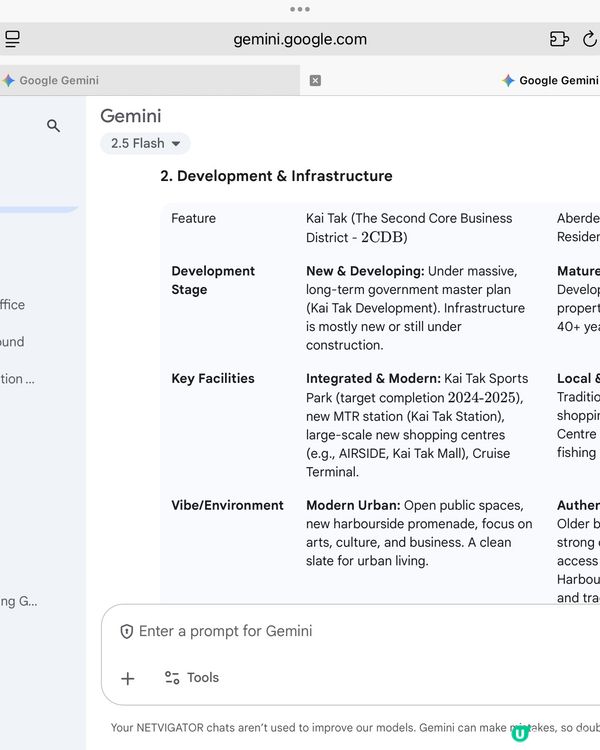Select the active Google Gemini tab
The image size is (600, 750).
click(x=550, y=80)
